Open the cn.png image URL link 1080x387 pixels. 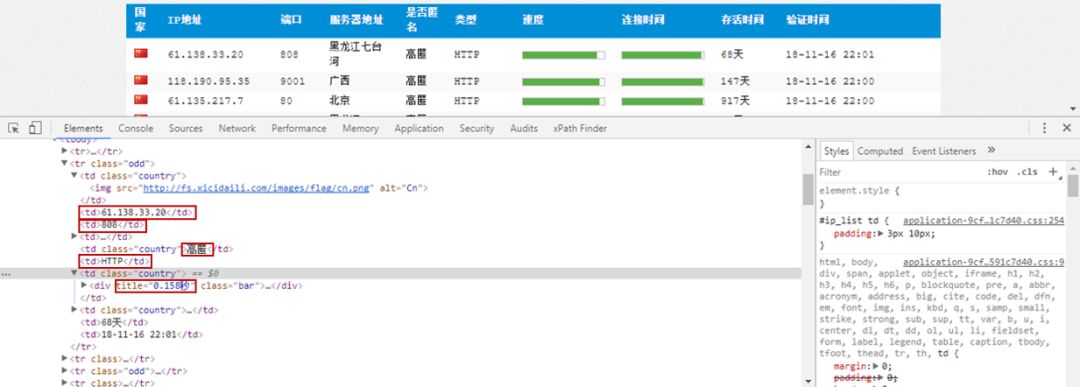click(257, 187)
